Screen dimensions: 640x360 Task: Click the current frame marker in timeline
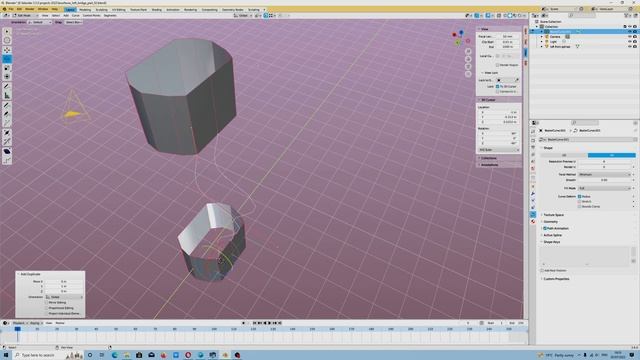pos(18,329)
